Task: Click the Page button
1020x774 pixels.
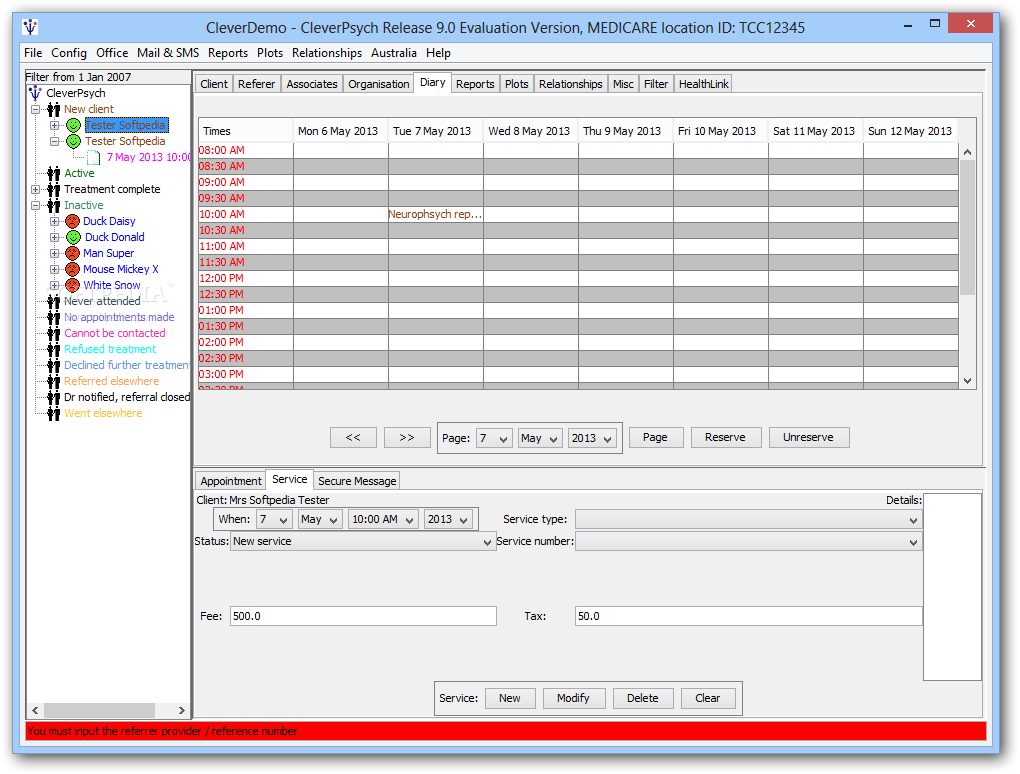Action: 655,438
